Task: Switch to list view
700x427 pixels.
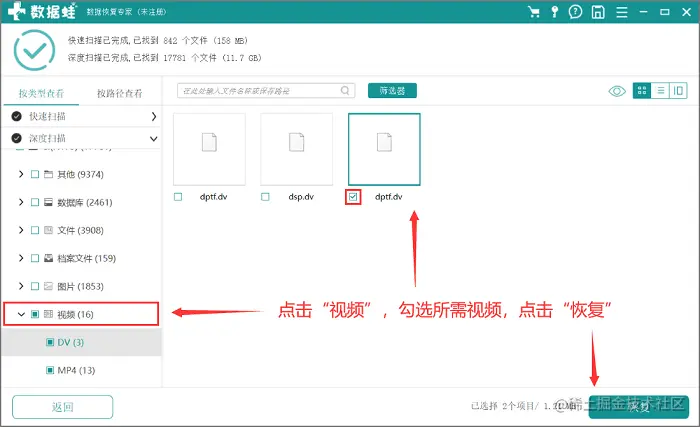Action: (660, 91)
